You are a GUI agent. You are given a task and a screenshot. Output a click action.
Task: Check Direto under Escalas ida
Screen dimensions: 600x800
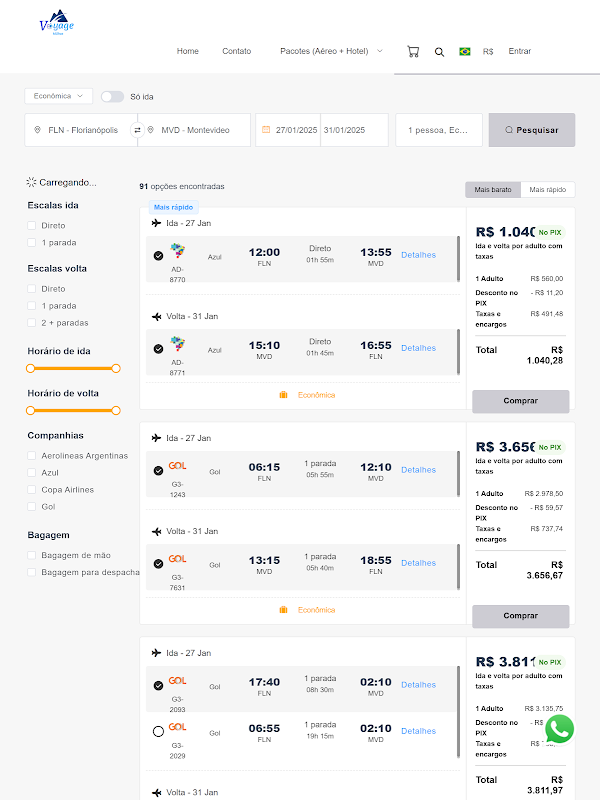(x=32, y=226)
